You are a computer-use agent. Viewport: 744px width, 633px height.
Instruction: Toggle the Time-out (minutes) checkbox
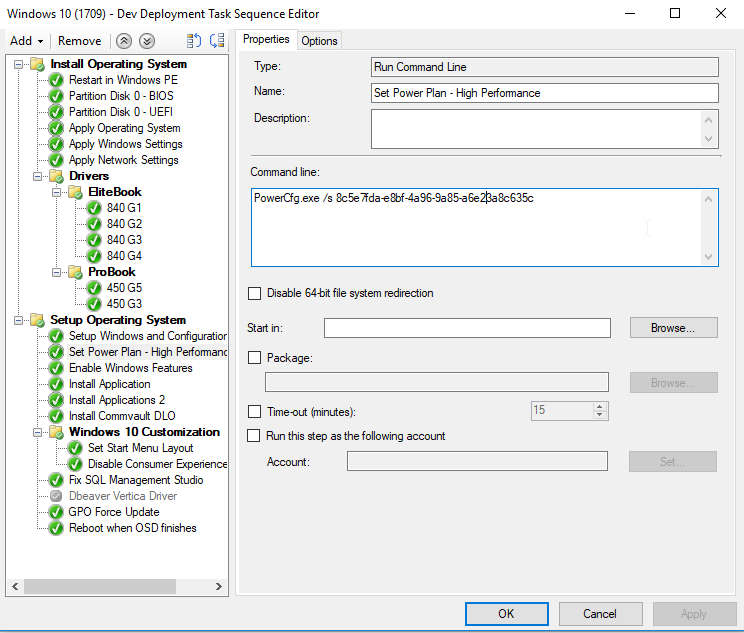(x=254, y=411)
